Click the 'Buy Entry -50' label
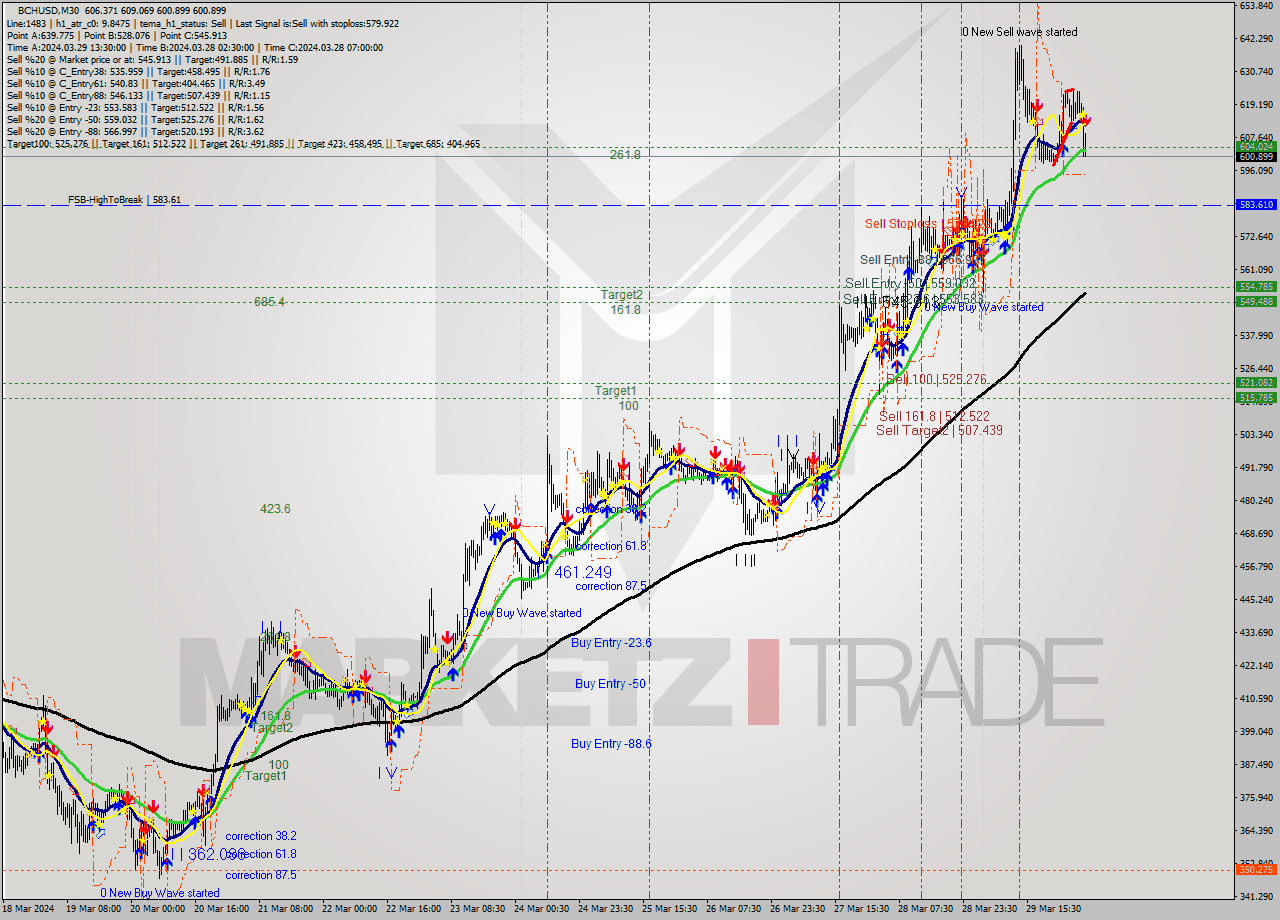 click(x=609, y=684)
